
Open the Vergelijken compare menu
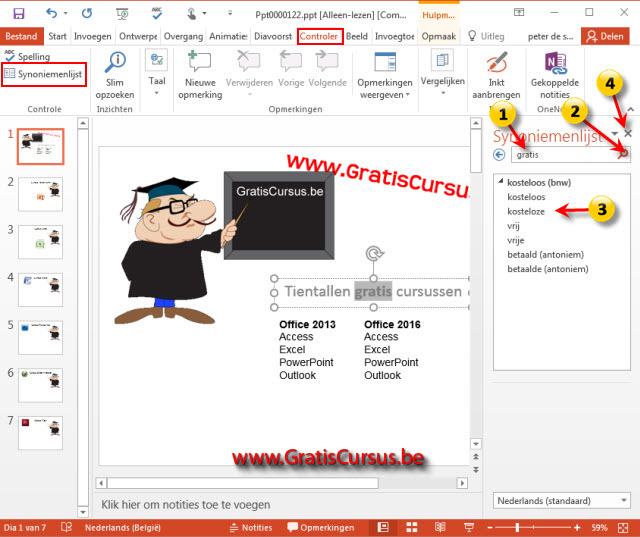[442, 73]
